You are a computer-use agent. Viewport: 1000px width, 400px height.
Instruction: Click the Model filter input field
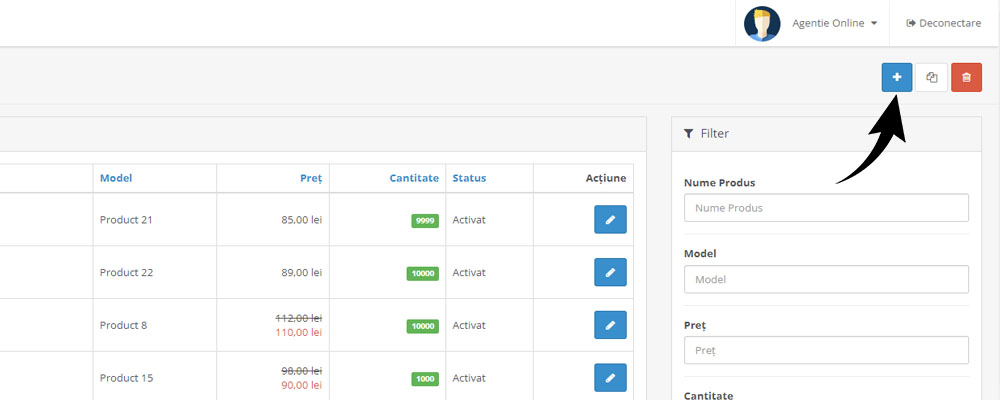[x=826, y=279]
